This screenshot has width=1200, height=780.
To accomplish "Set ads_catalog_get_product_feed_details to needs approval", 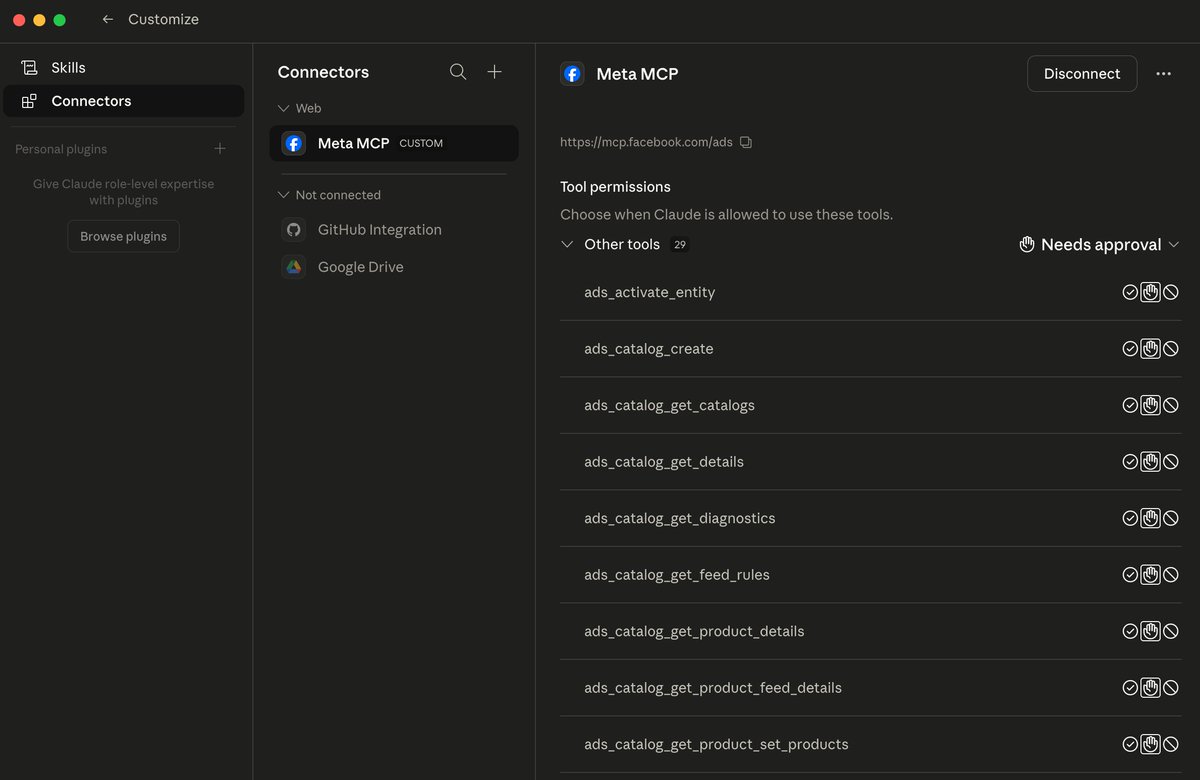I will point(1151,688).
